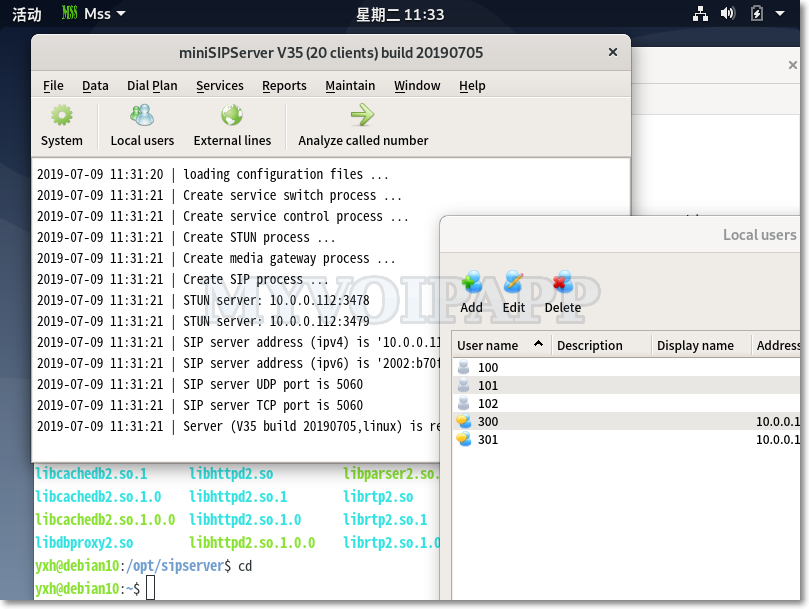Open the External lines globe icon
809x609 pixels.
[232, 115]
